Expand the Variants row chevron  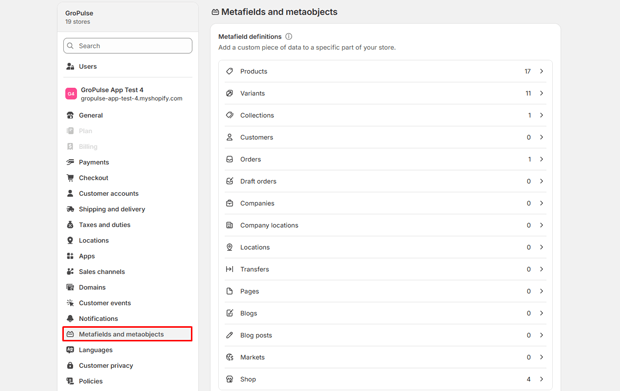pos(541,93)
